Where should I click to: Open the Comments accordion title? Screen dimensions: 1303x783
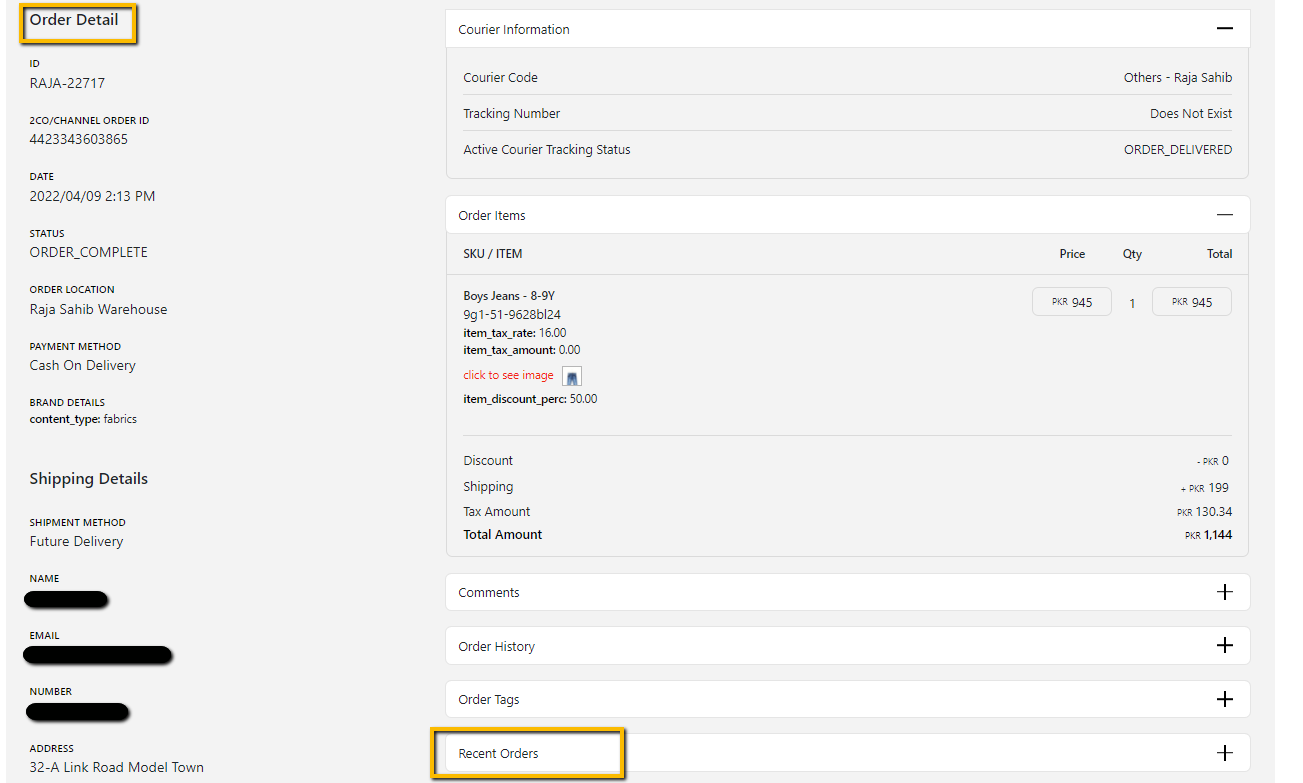click(489, 593)
